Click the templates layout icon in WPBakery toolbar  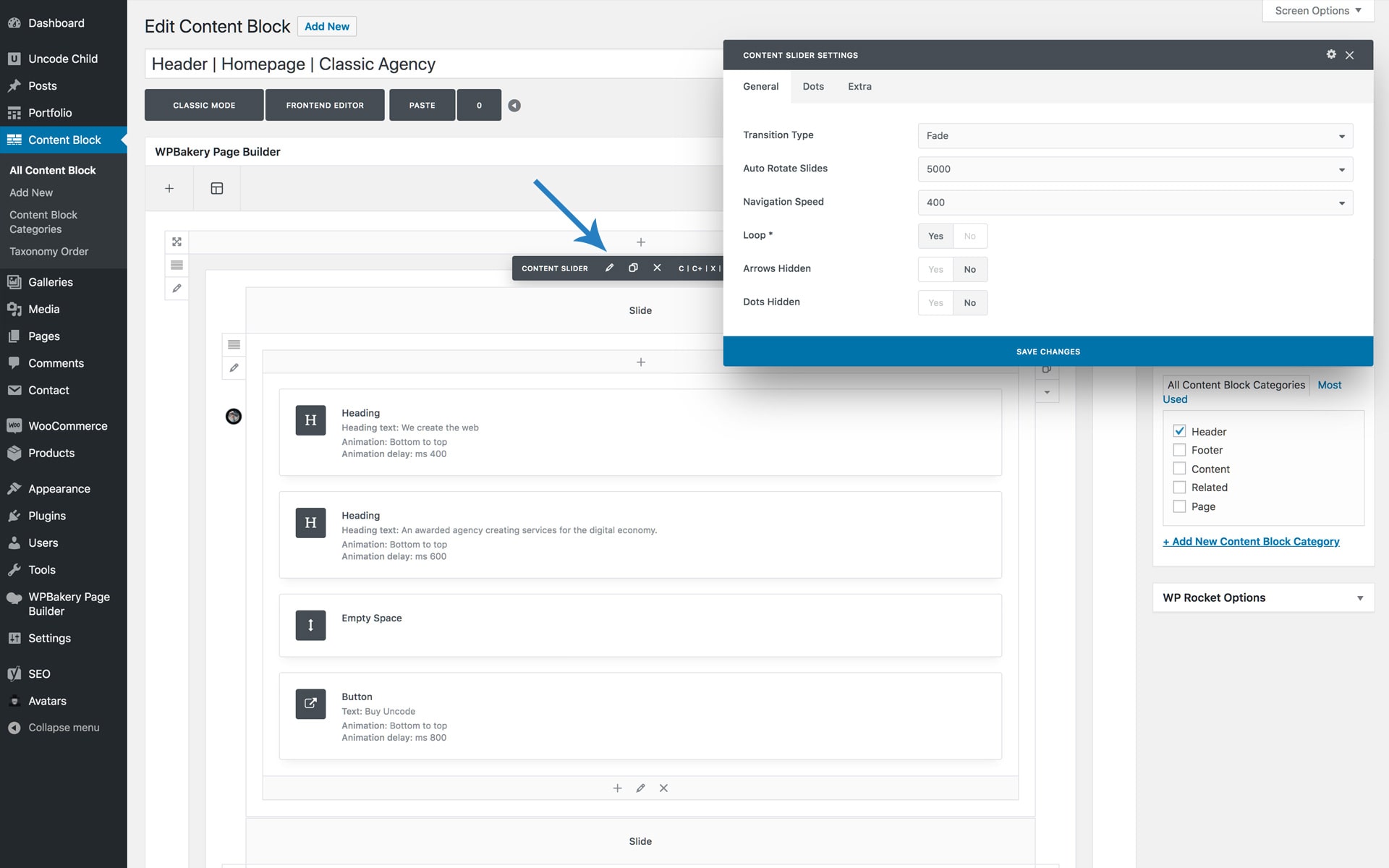point(216,188)
